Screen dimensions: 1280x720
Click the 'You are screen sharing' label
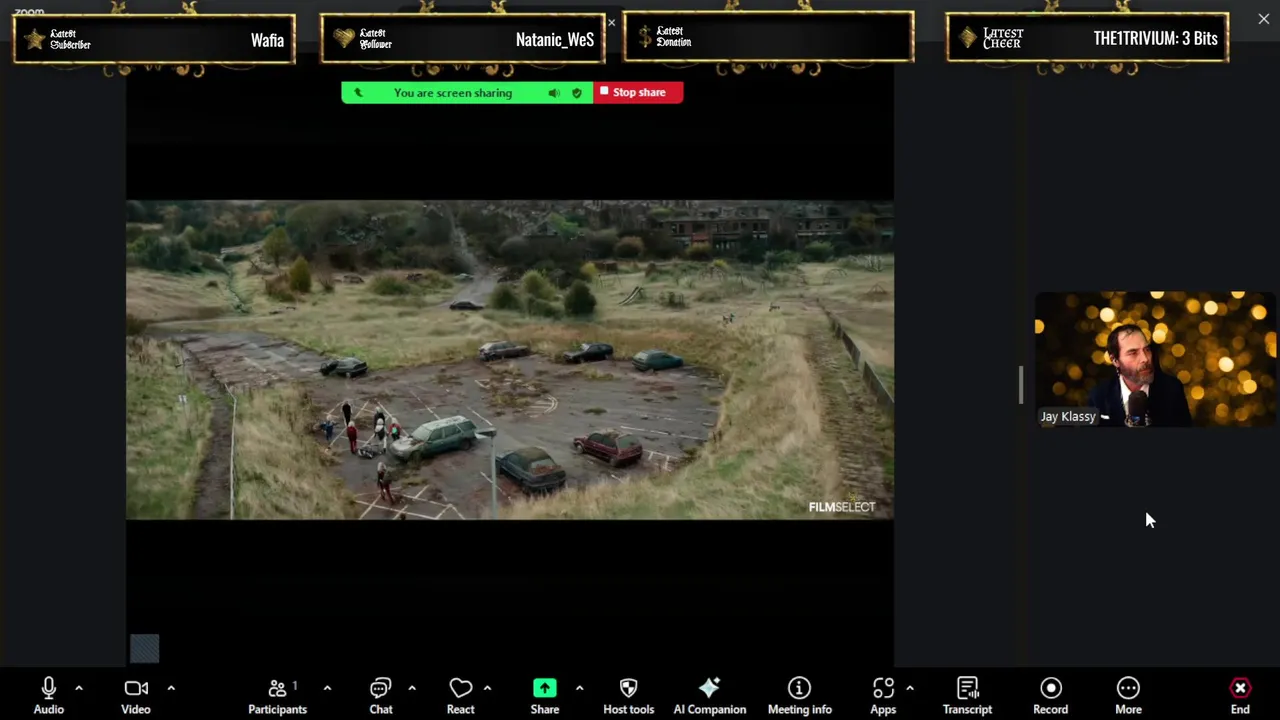click(x=453, y=93)
